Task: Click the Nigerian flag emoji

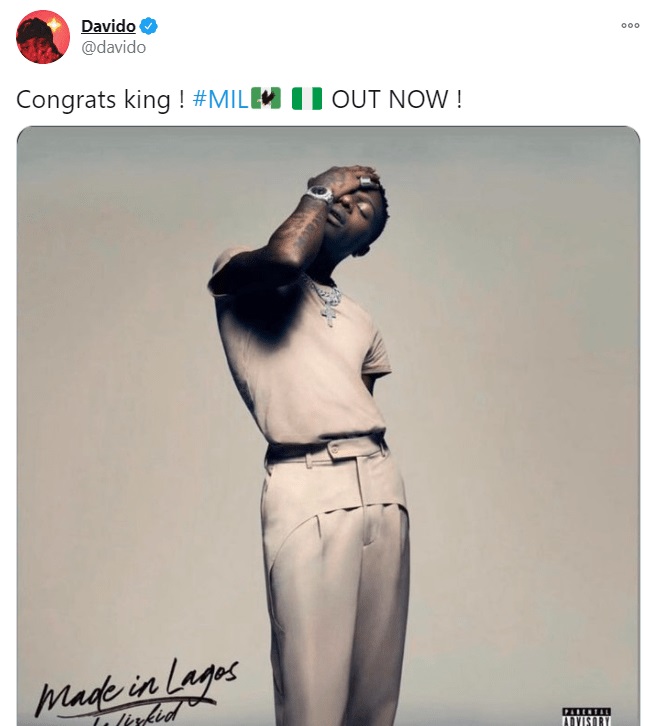Action: pyautogui.click(x=306, y=100)
